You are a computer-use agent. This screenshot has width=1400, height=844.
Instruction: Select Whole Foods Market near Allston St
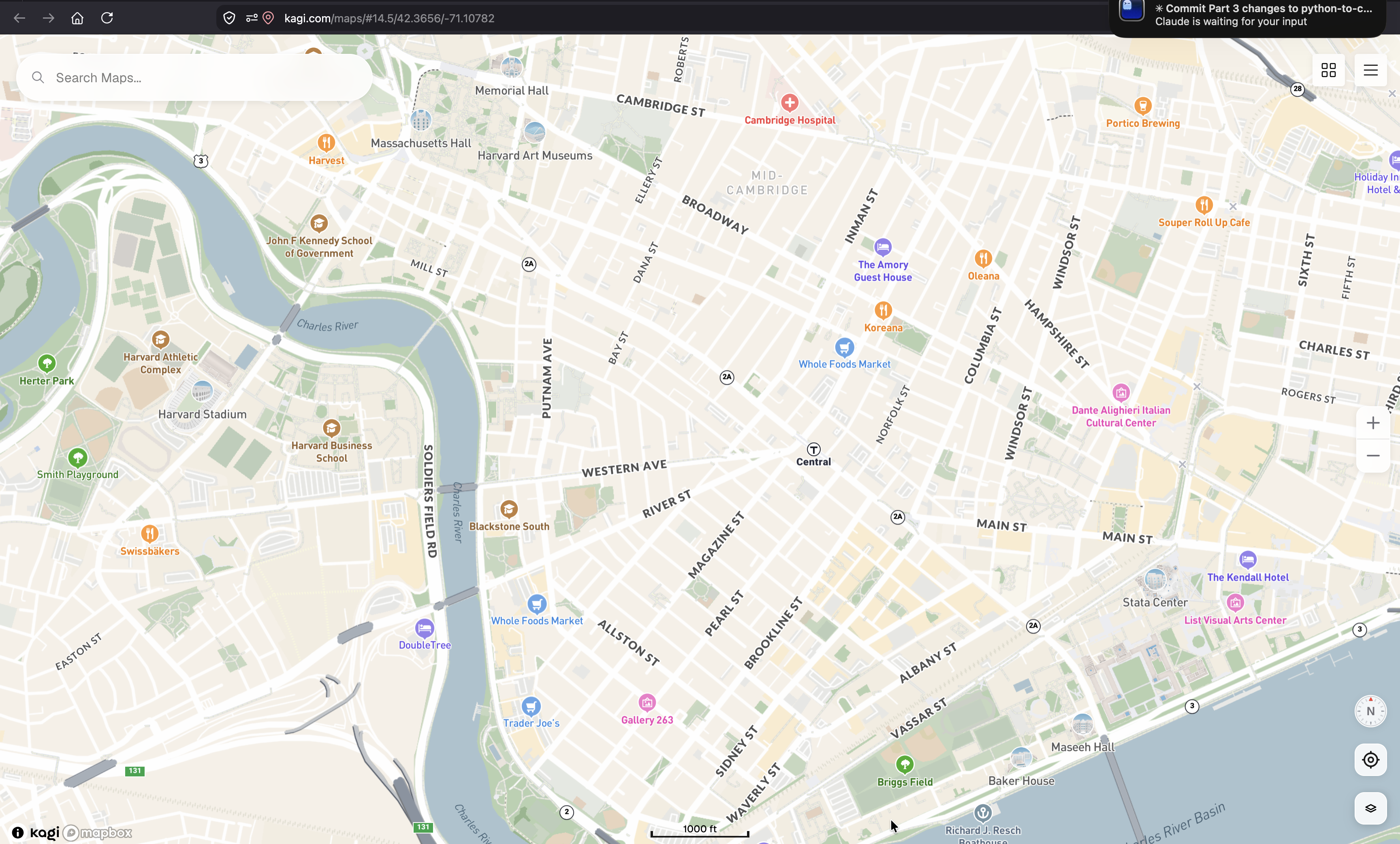[x=537, y=604]
